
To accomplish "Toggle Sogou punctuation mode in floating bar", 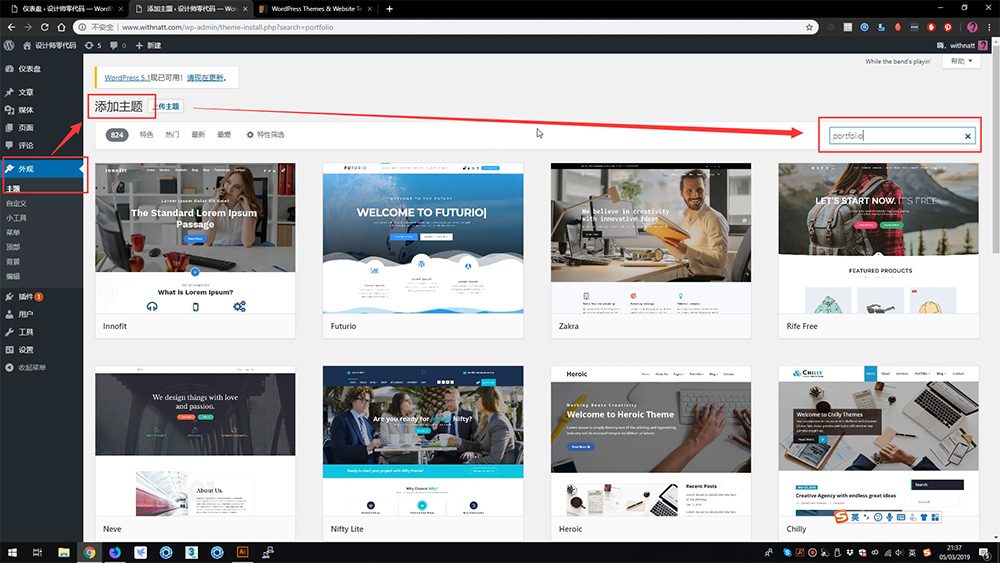I will (866, 517).
